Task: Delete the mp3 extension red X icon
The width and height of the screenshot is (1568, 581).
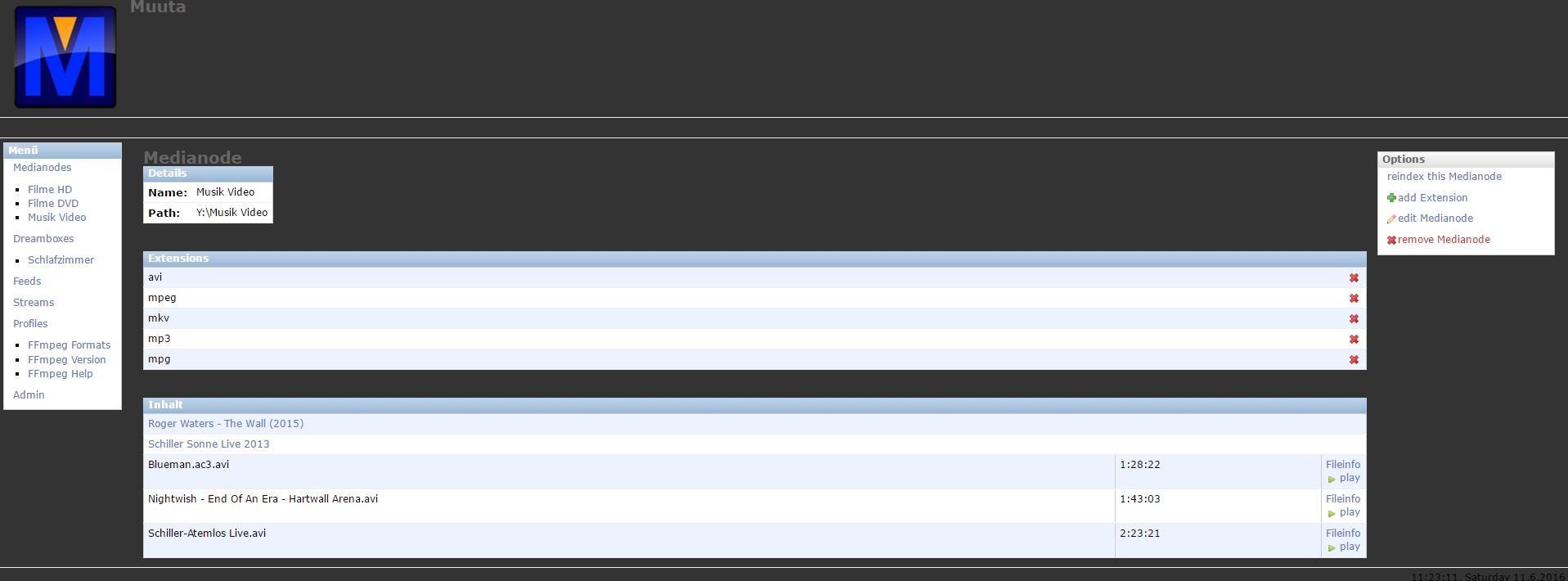Action: click(x=1354, y=340)
